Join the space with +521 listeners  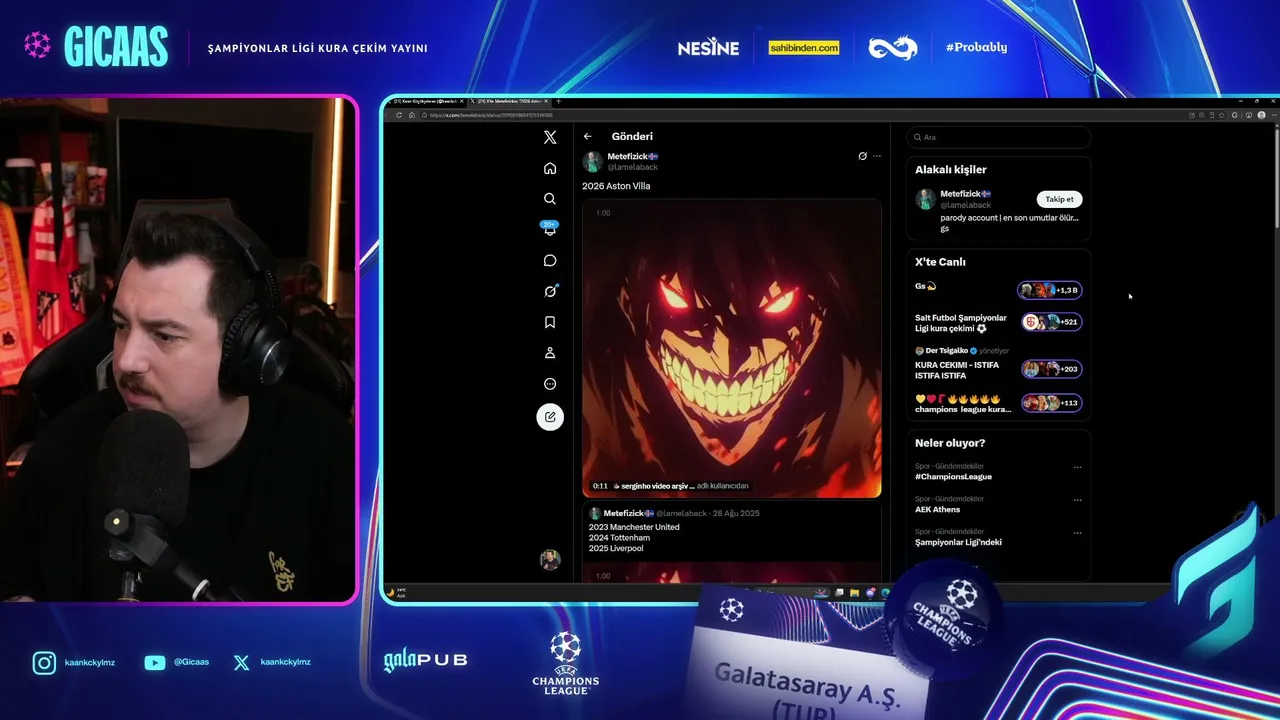[1051, 322]
